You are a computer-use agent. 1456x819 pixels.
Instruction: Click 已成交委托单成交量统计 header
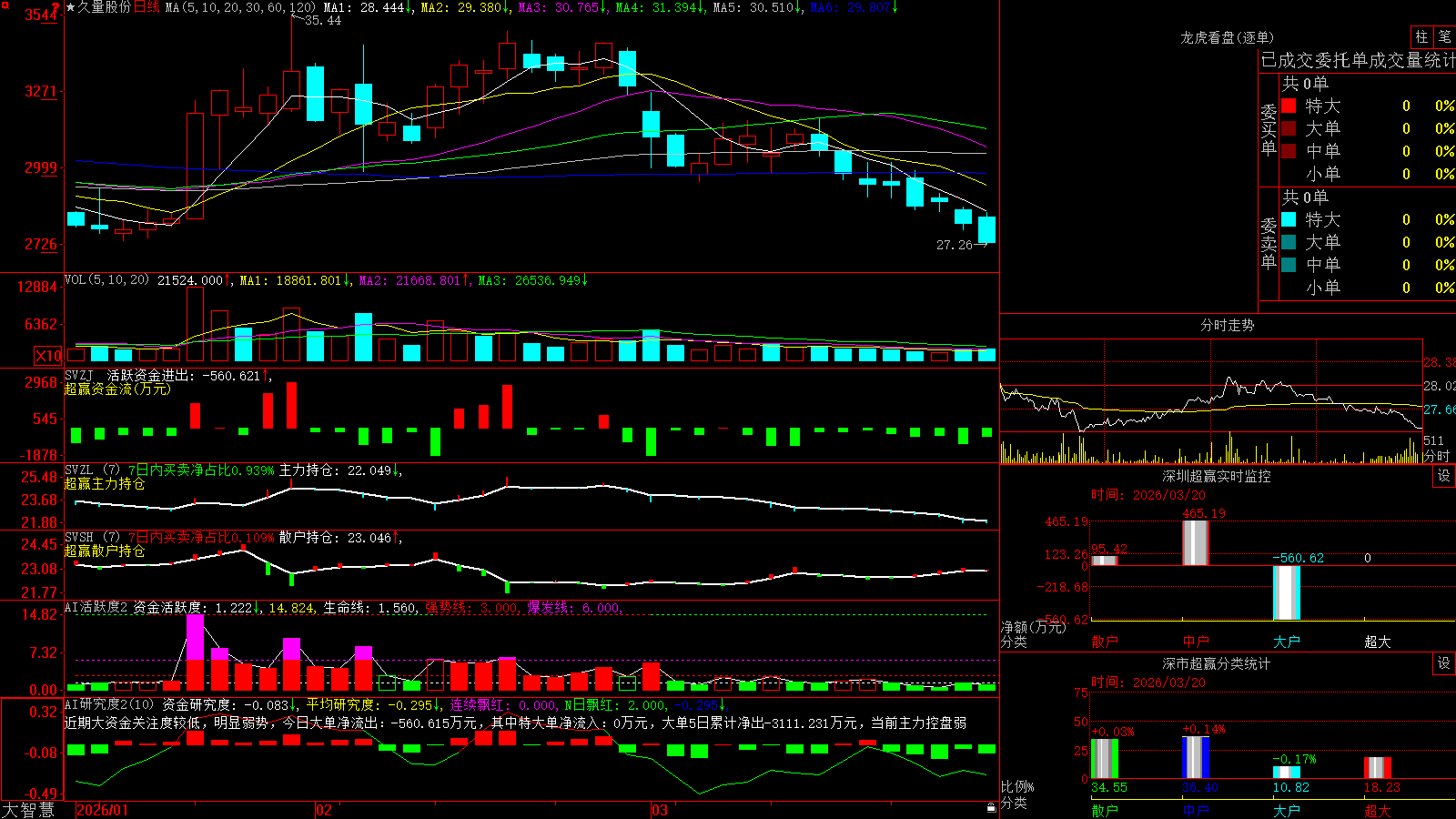[1358, 60]
